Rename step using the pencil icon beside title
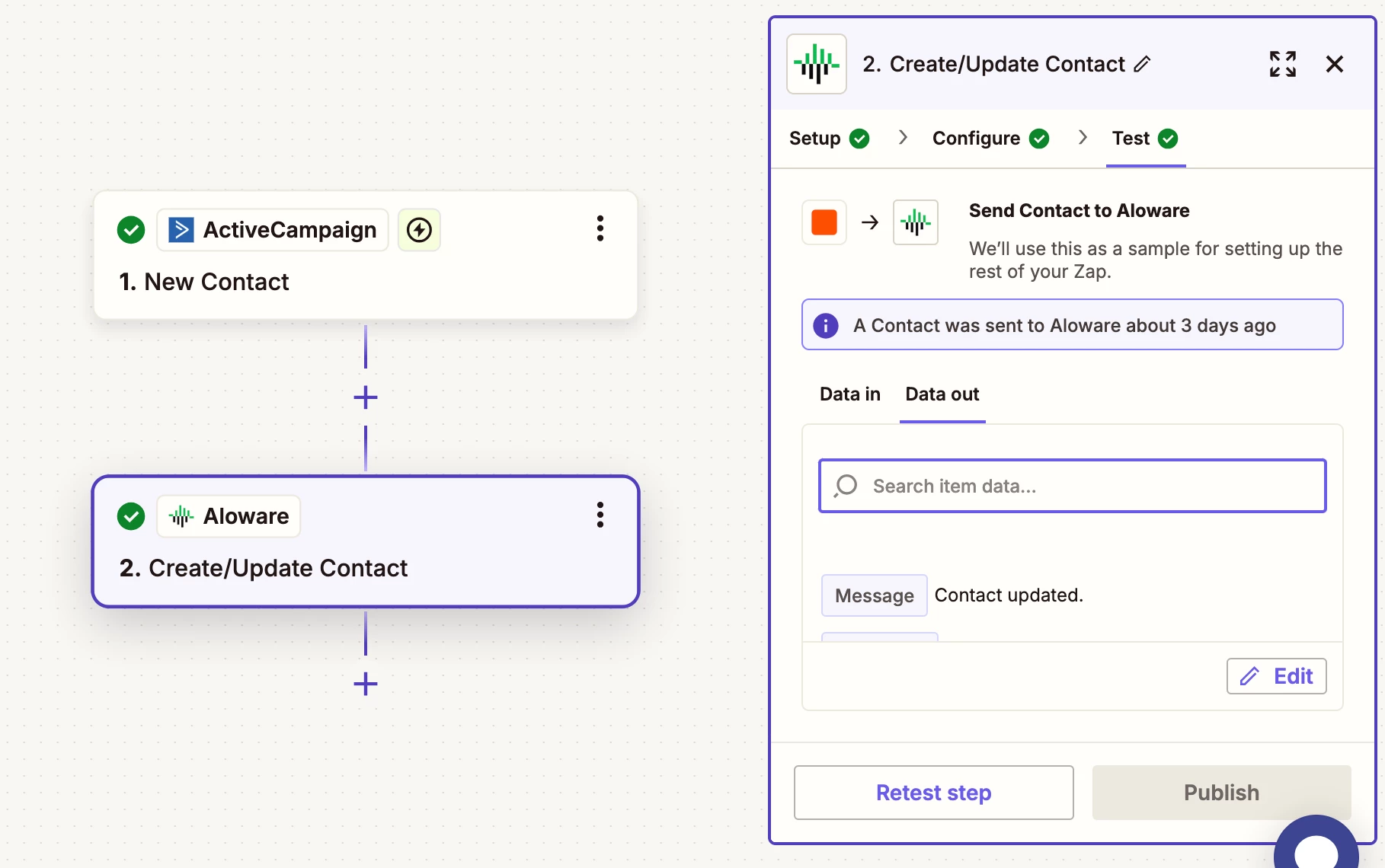 [x=1142, y=64]
